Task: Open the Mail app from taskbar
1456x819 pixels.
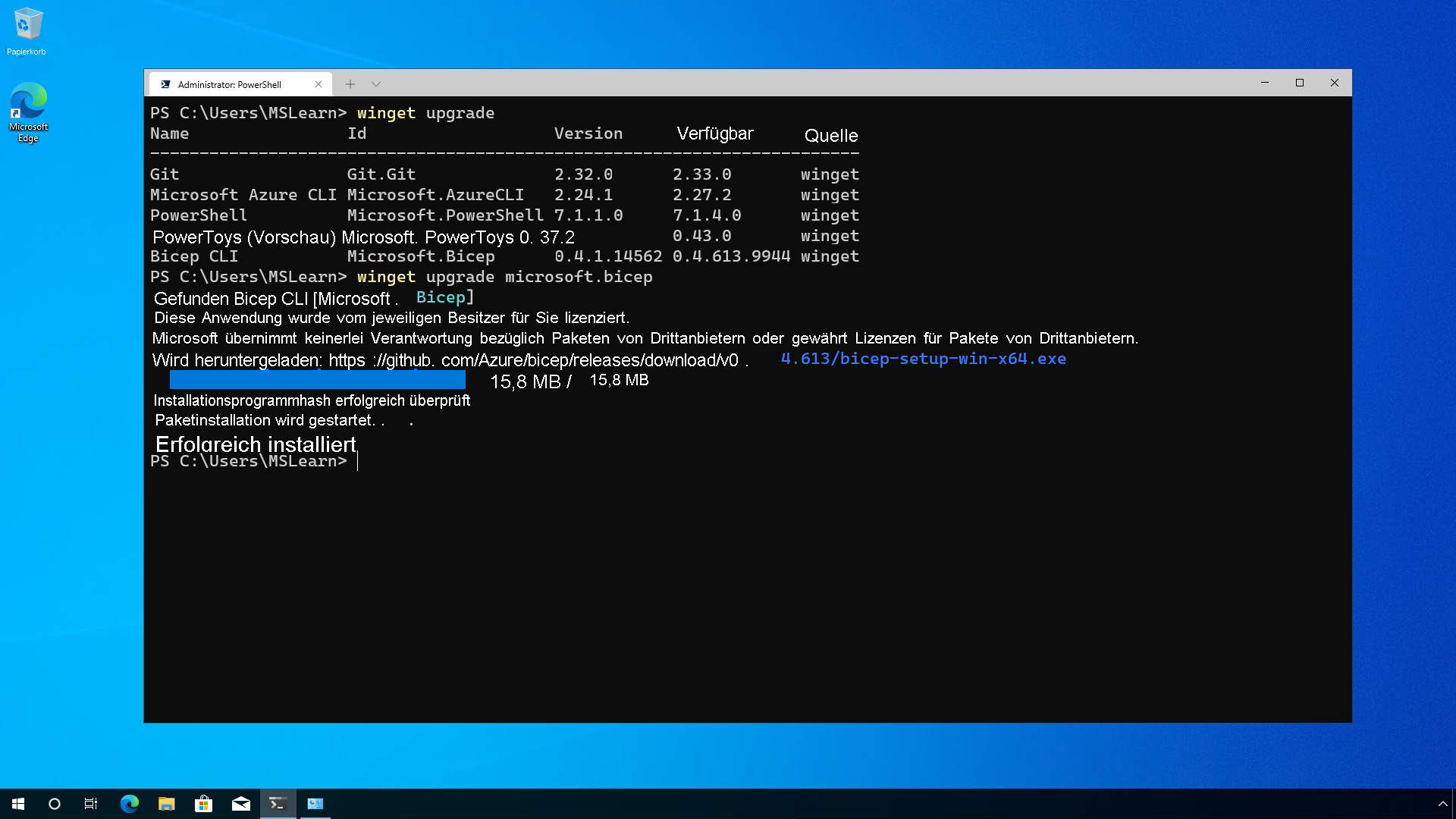Action: pyautogui.click(x=241, y=804)
